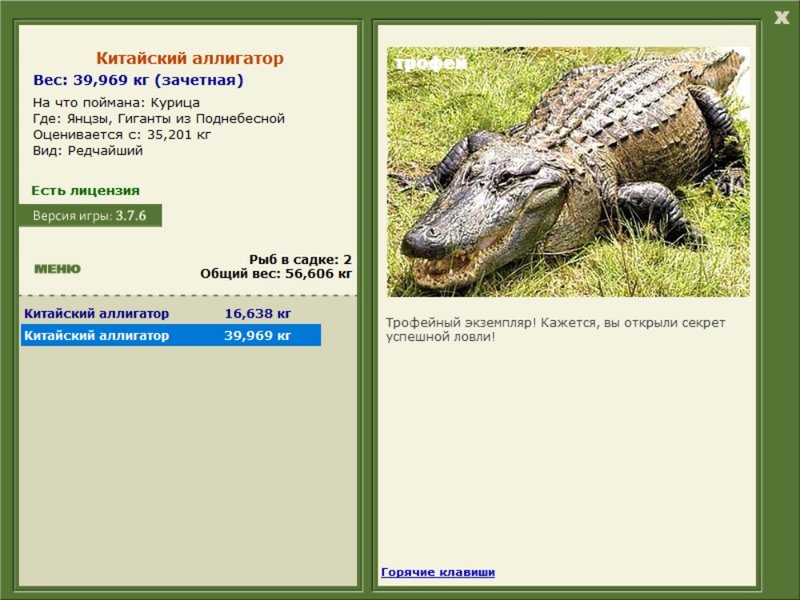This screenshot has height=600, width=800.
Task: Click the Где: Янцзы, Гиганты из Поднебесной line
Action: point(159,119)
